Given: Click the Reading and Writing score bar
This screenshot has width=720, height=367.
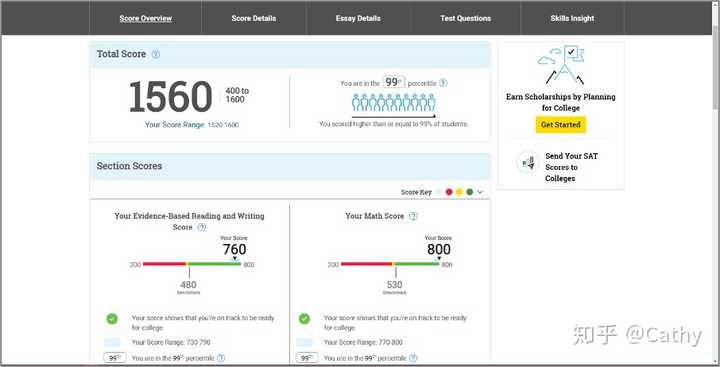Looking at the screenshot, I should [192, 264].
